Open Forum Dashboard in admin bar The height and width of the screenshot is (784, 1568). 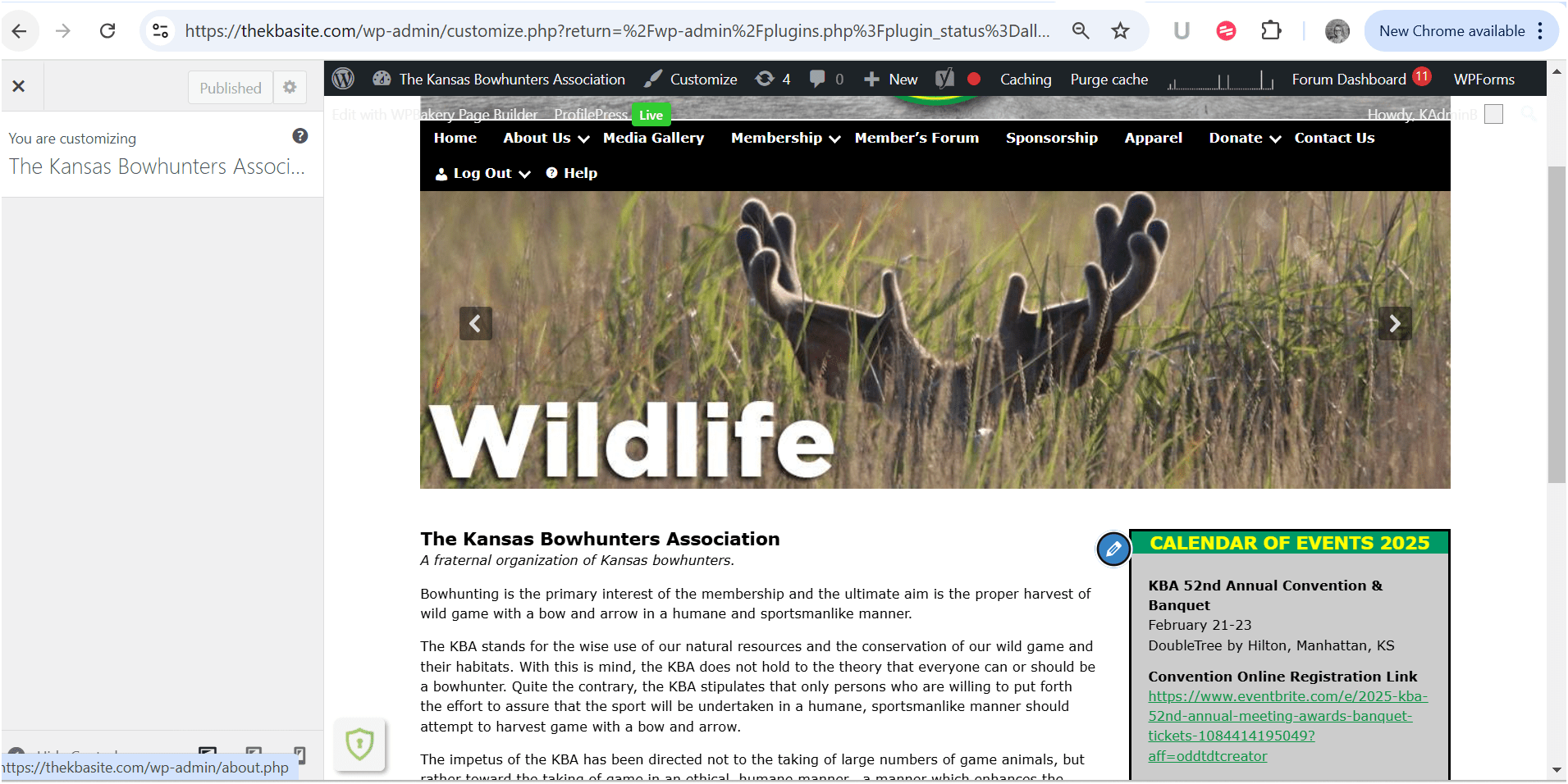click(x=1361, y=79)
